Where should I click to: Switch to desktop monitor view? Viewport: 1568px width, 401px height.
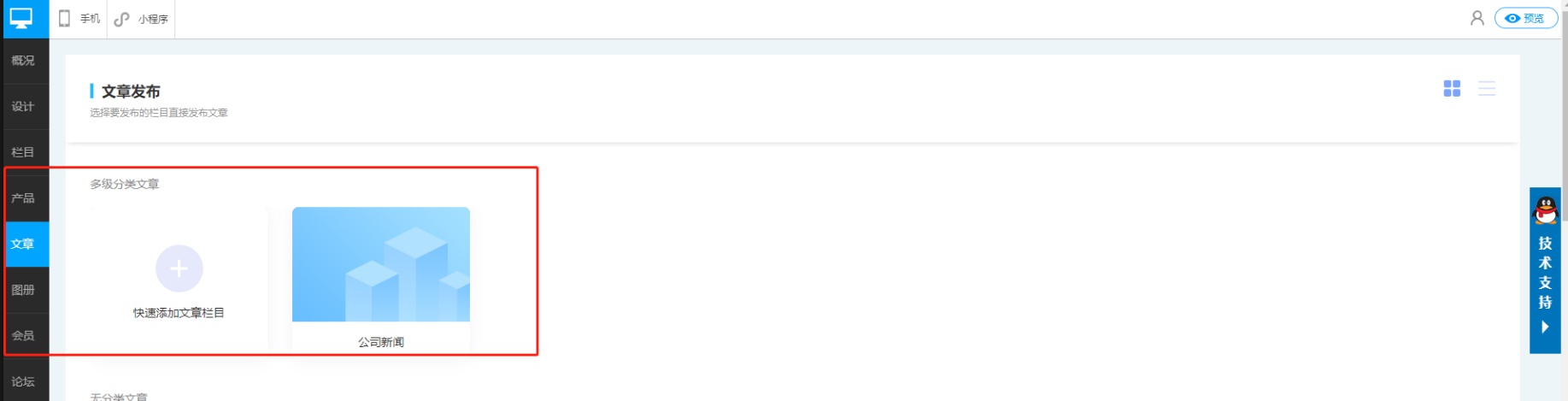(21, 18)
